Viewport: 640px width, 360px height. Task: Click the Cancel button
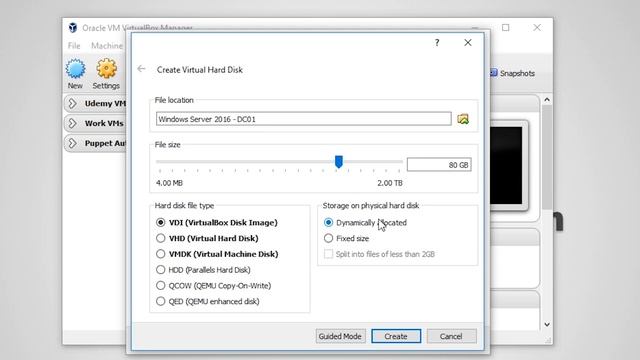(x=451, y=336)
